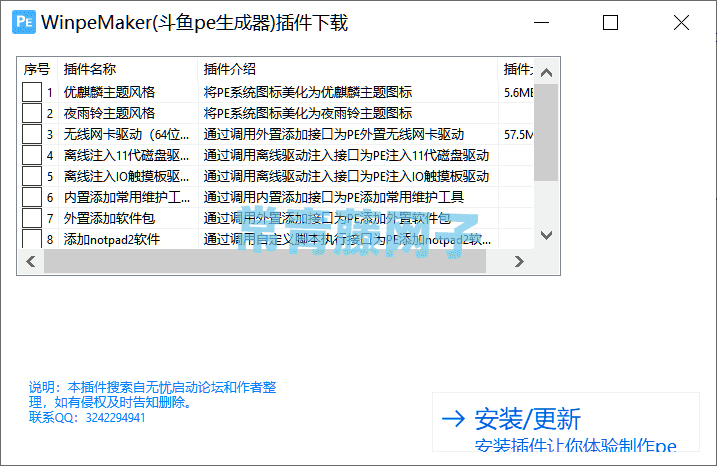Click the vertical scrollbar up arrow
The height and width of the screenshot is (466, 717).
(x=546, y=73)
